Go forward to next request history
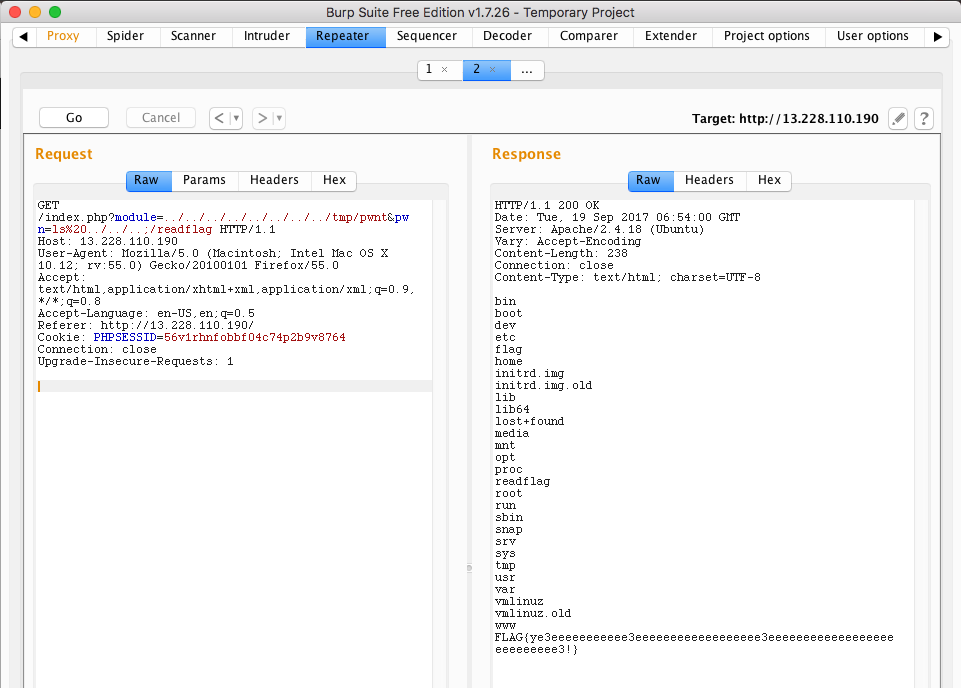 262,118
